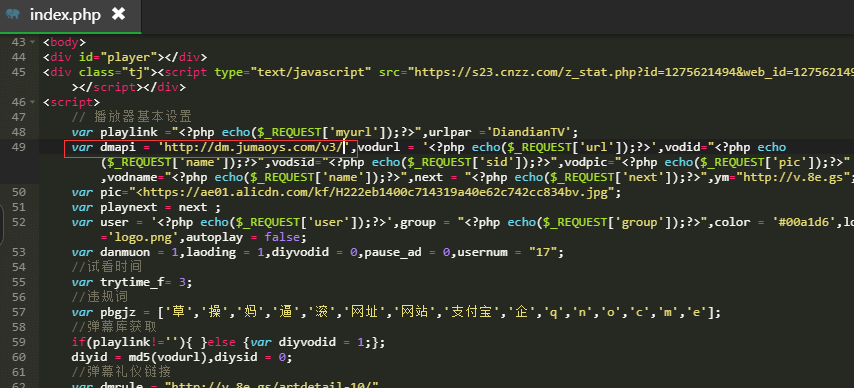Click the danmuon variable
854x388 pixels.
pos(125,252)
